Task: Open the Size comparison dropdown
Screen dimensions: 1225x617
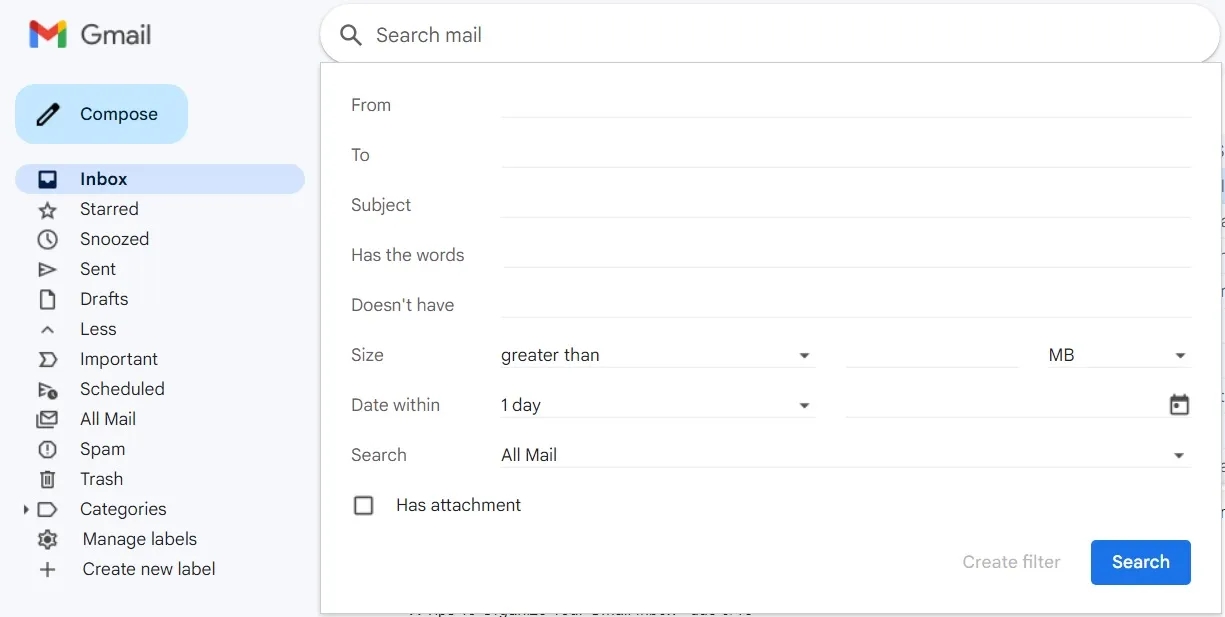Action: (x=804, y=355)
